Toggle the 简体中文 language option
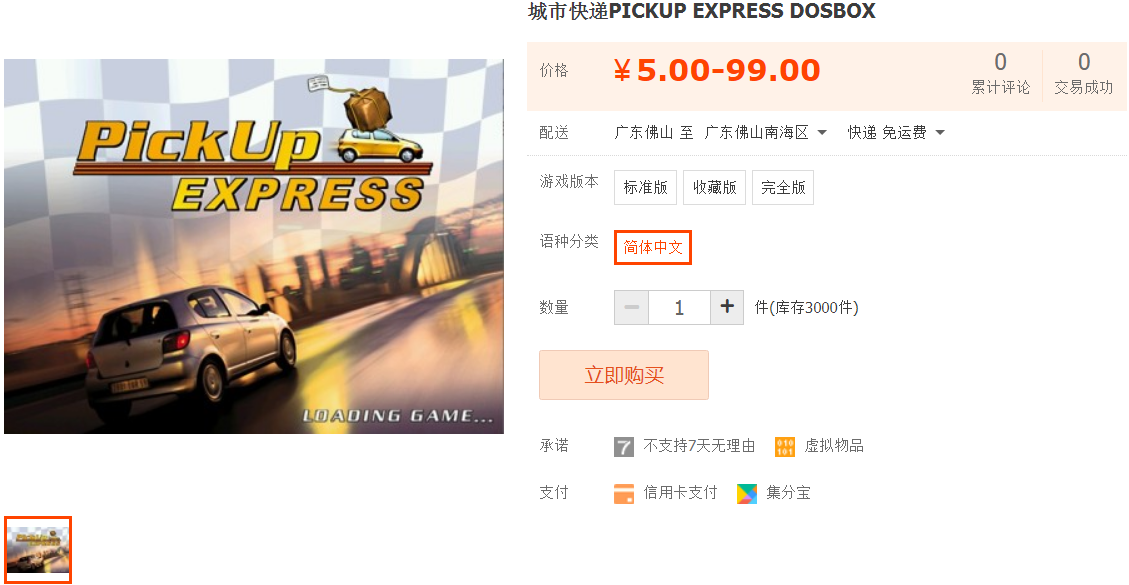 pyautogui.click(x=653, y=247)
